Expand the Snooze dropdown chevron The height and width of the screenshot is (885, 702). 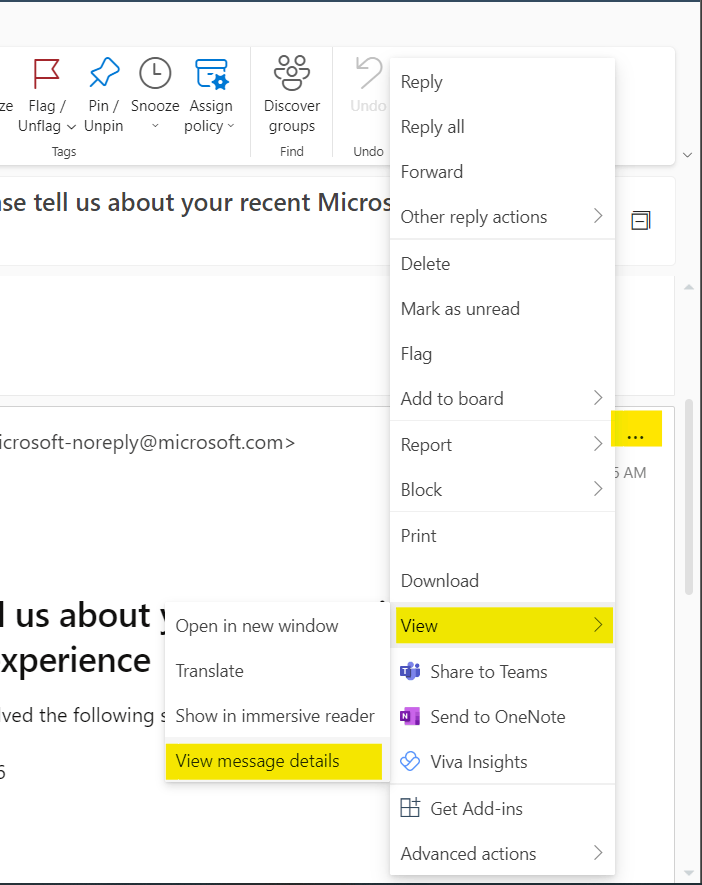[155, 125]
